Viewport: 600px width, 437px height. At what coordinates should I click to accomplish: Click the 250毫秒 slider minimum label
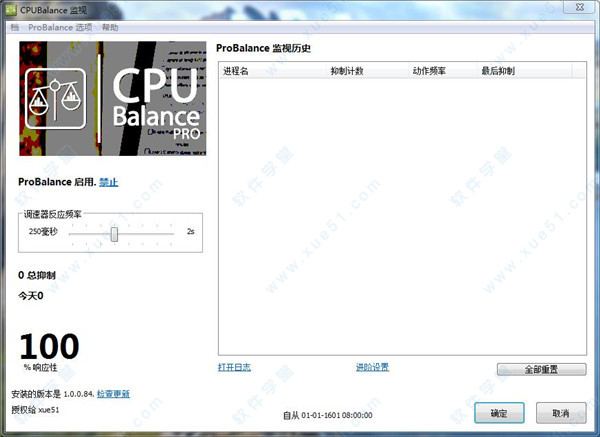(43, 232)
